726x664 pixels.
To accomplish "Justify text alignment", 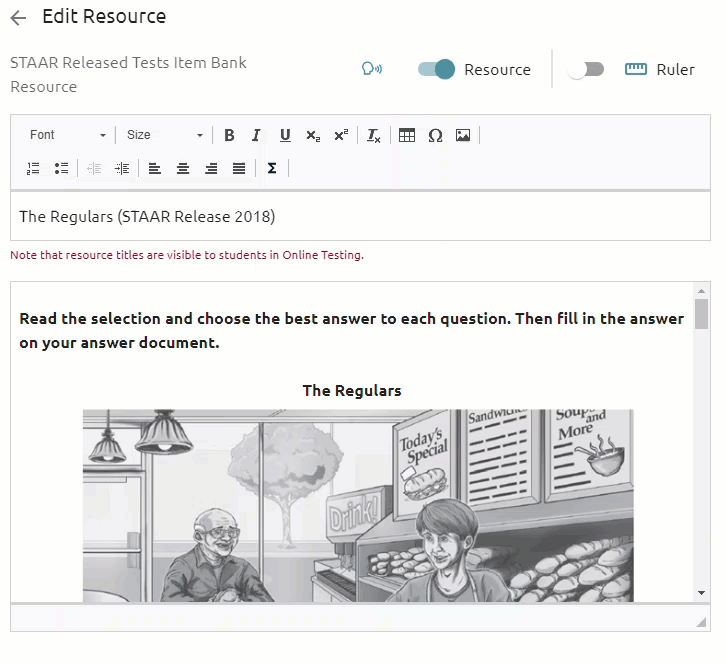I will point(239,168).
